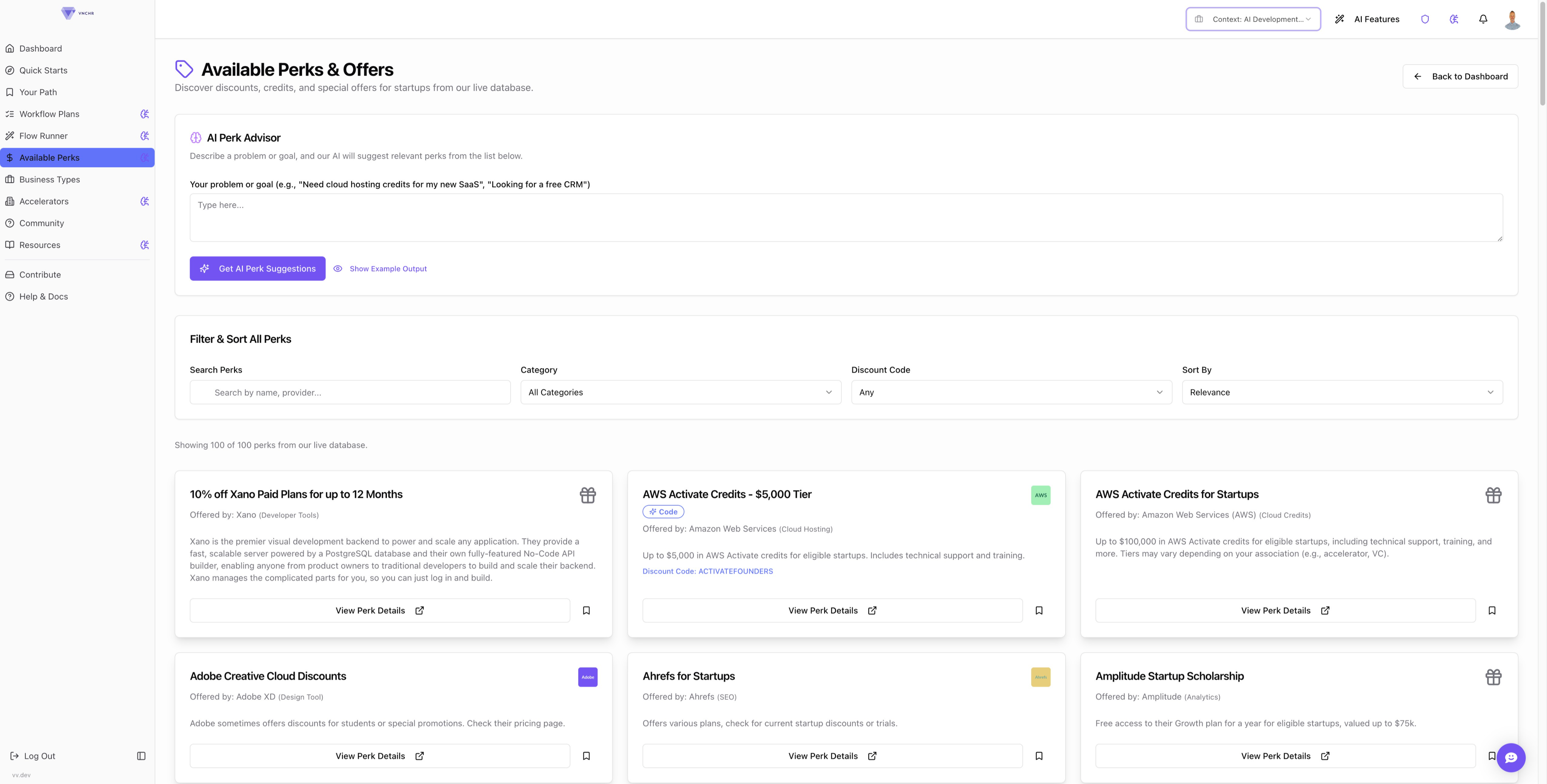Click Back to Dashboard button

(1459, 76)
